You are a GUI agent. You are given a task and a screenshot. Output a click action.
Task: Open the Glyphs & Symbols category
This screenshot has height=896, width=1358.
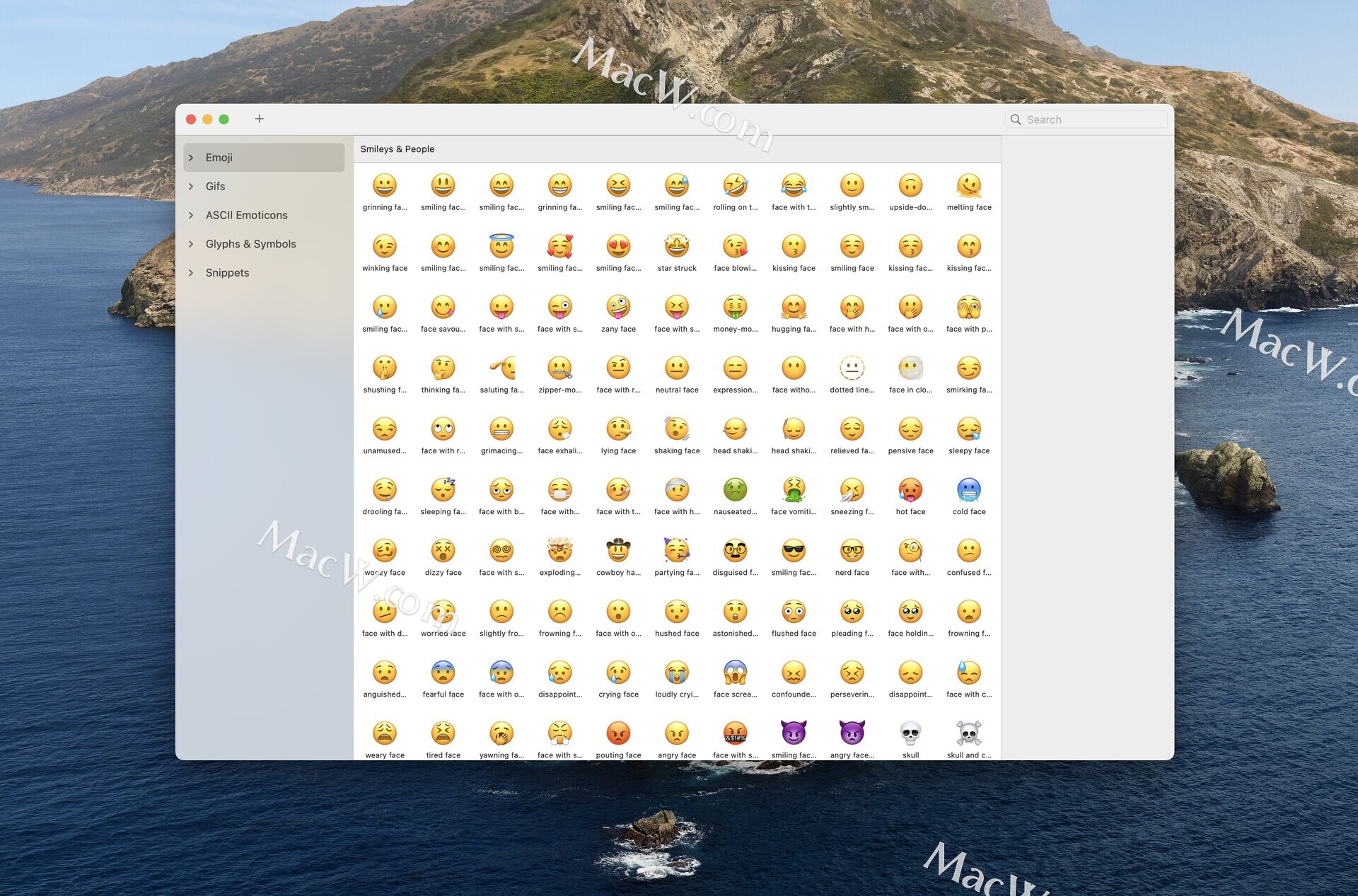(x=250, y=244)
